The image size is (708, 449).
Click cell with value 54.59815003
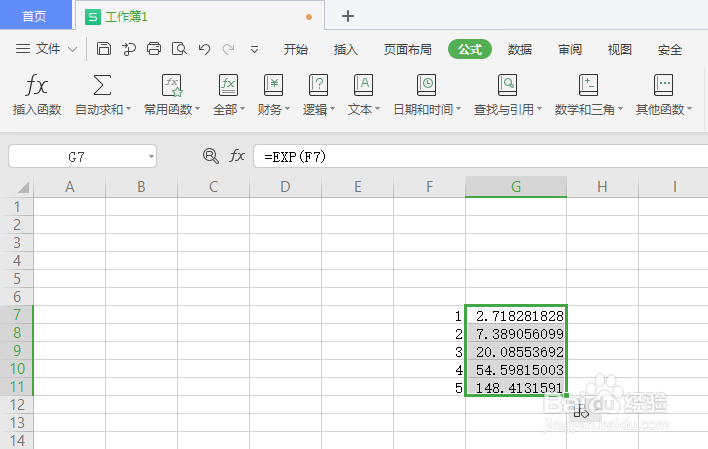tap(516, 369)
